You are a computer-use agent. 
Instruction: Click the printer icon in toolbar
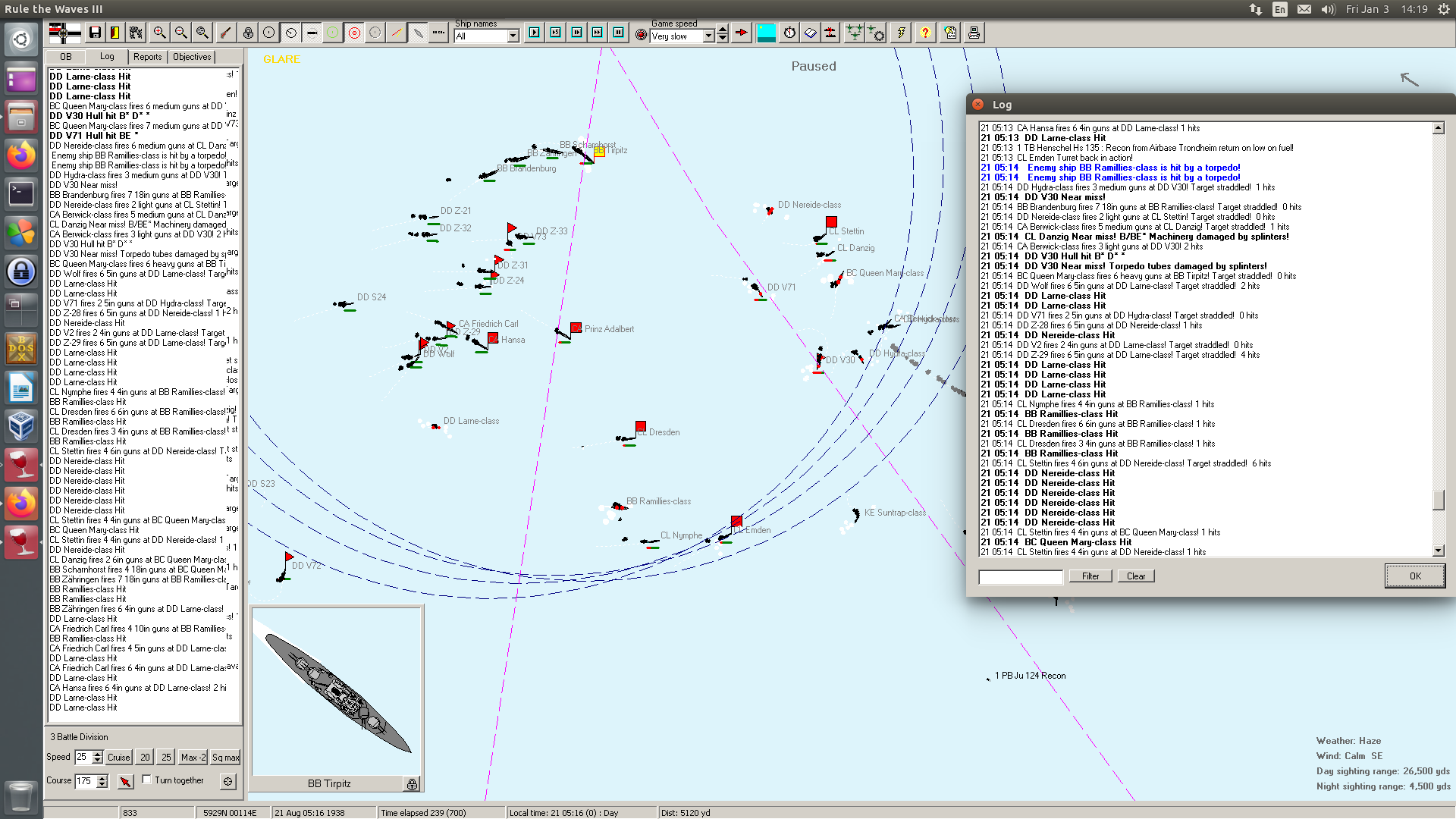(974, 33)
